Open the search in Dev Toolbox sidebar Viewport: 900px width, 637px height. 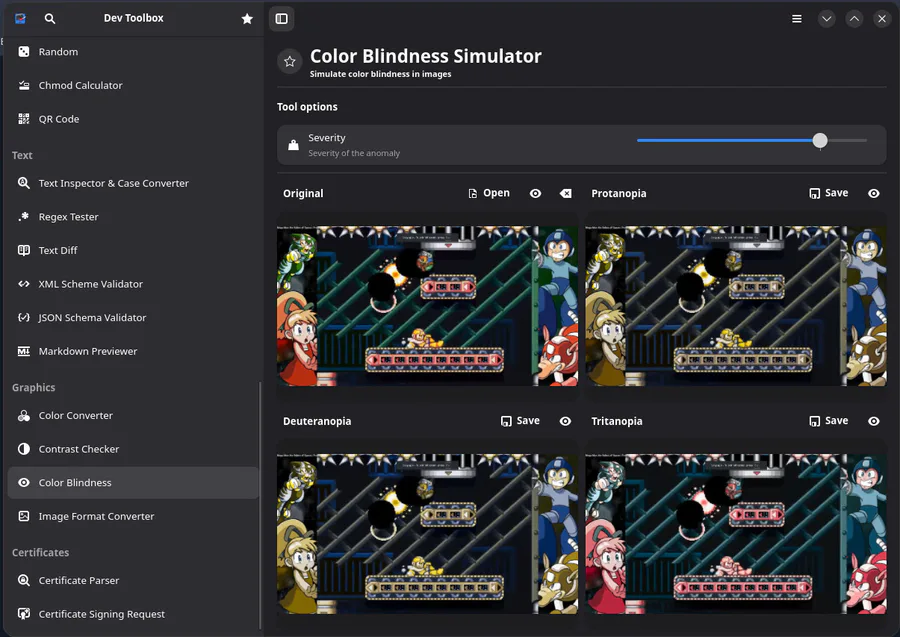click(50, 18)
